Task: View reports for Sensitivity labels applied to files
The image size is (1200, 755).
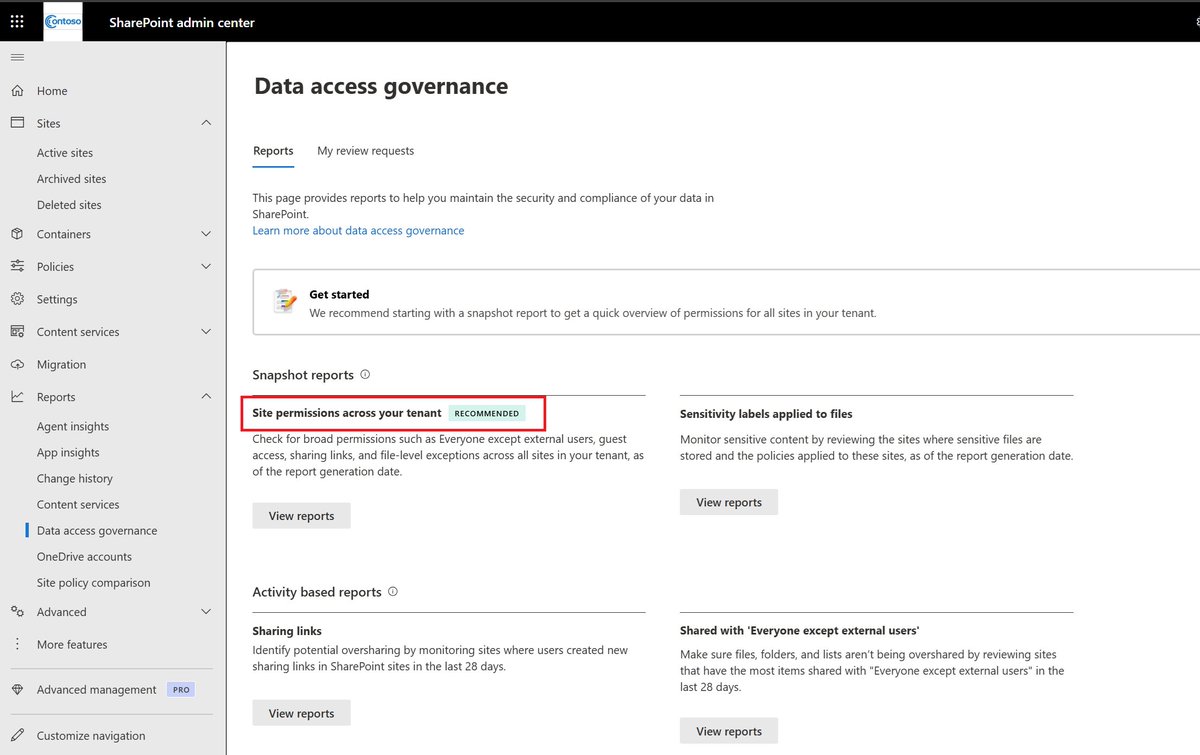Action: pos(729,502)
